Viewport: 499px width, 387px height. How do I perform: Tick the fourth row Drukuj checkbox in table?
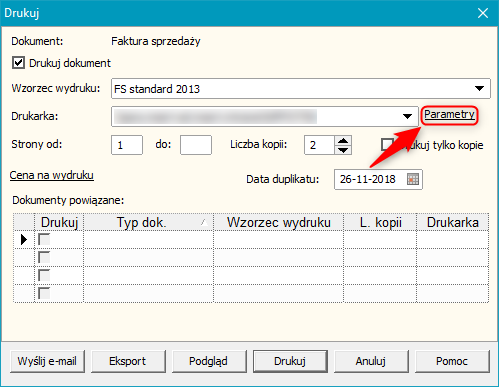click(44, 293)
